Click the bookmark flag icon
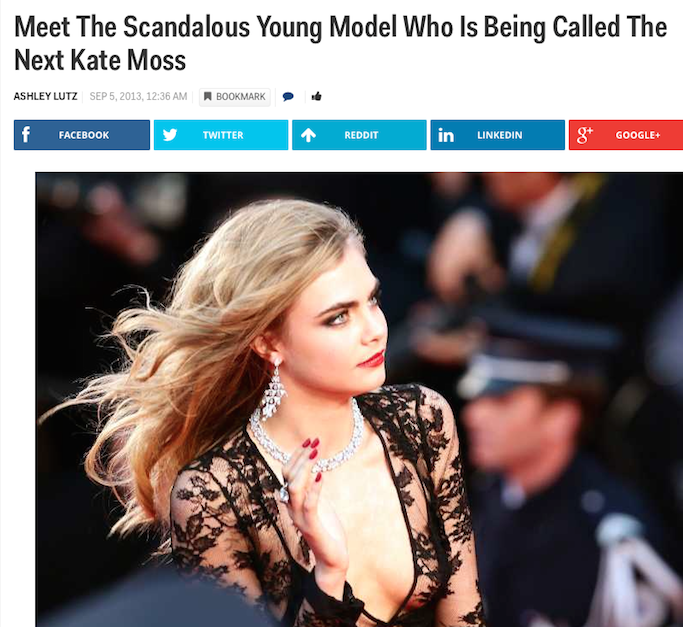The width and height of the screenshot is (683, 627). (208, 96)
